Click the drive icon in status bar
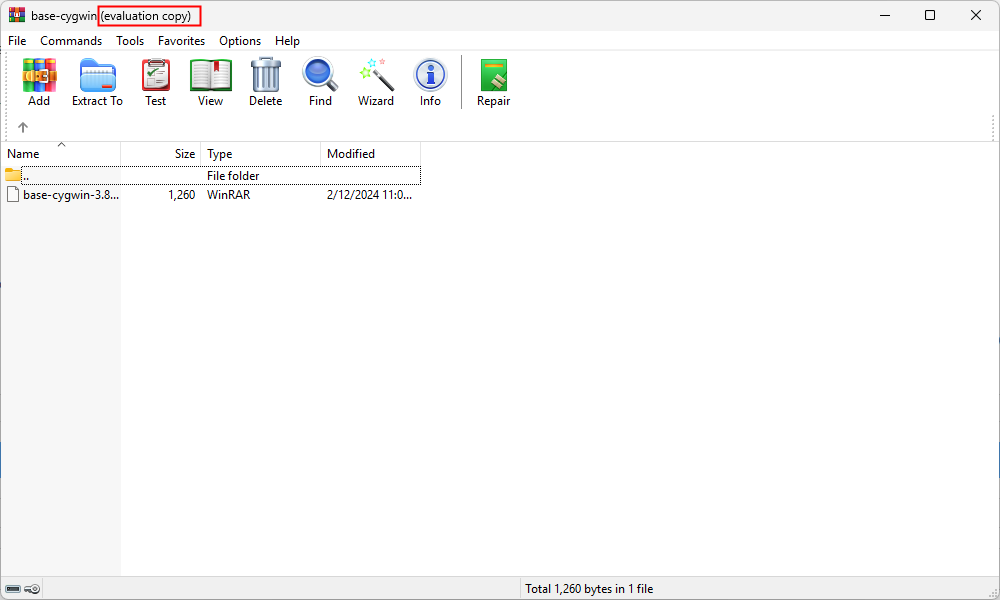1000x600 pixels. pos(13,589)
